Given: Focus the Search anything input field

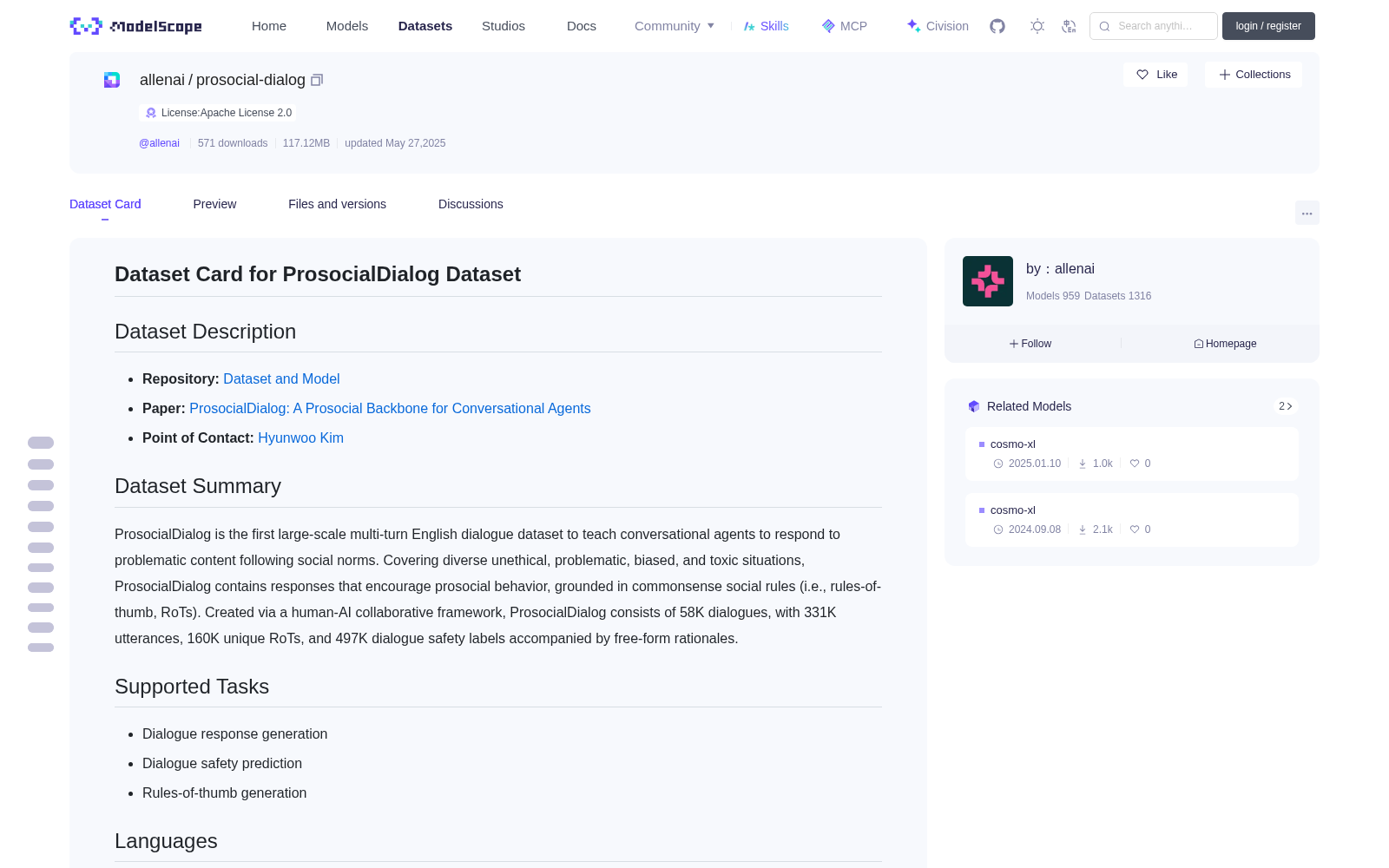Looking at the screenshot, I should 1154,26.
